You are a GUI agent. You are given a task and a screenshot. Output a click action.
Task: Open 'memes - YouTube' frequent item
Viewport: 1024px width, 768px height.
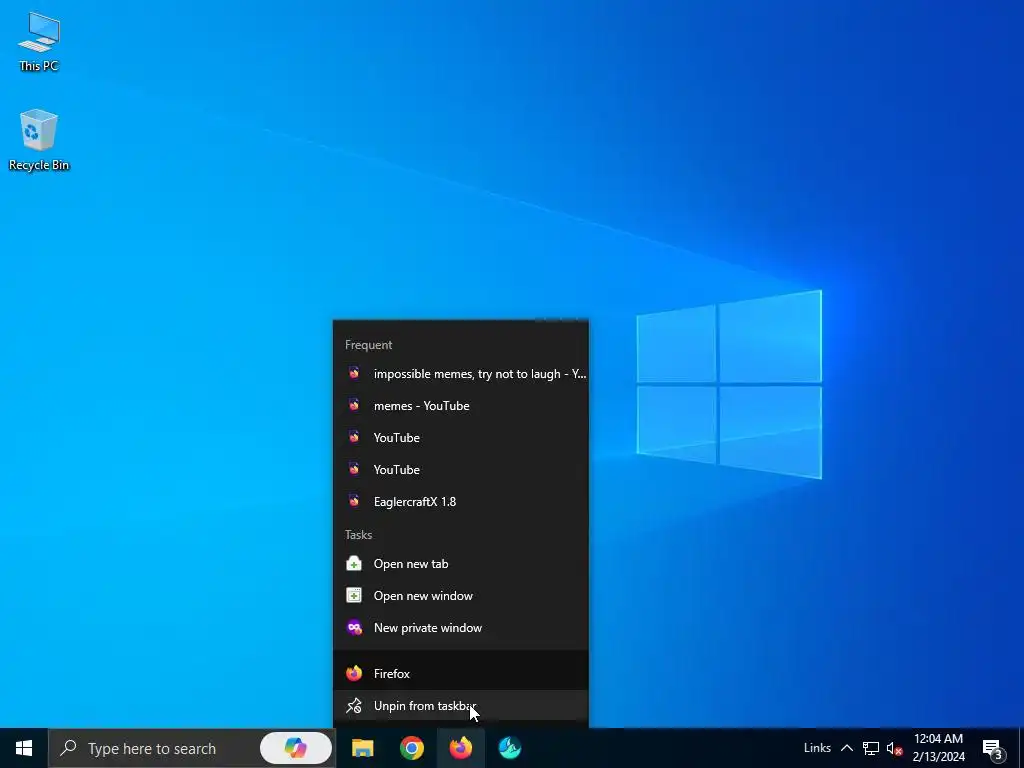460,406
